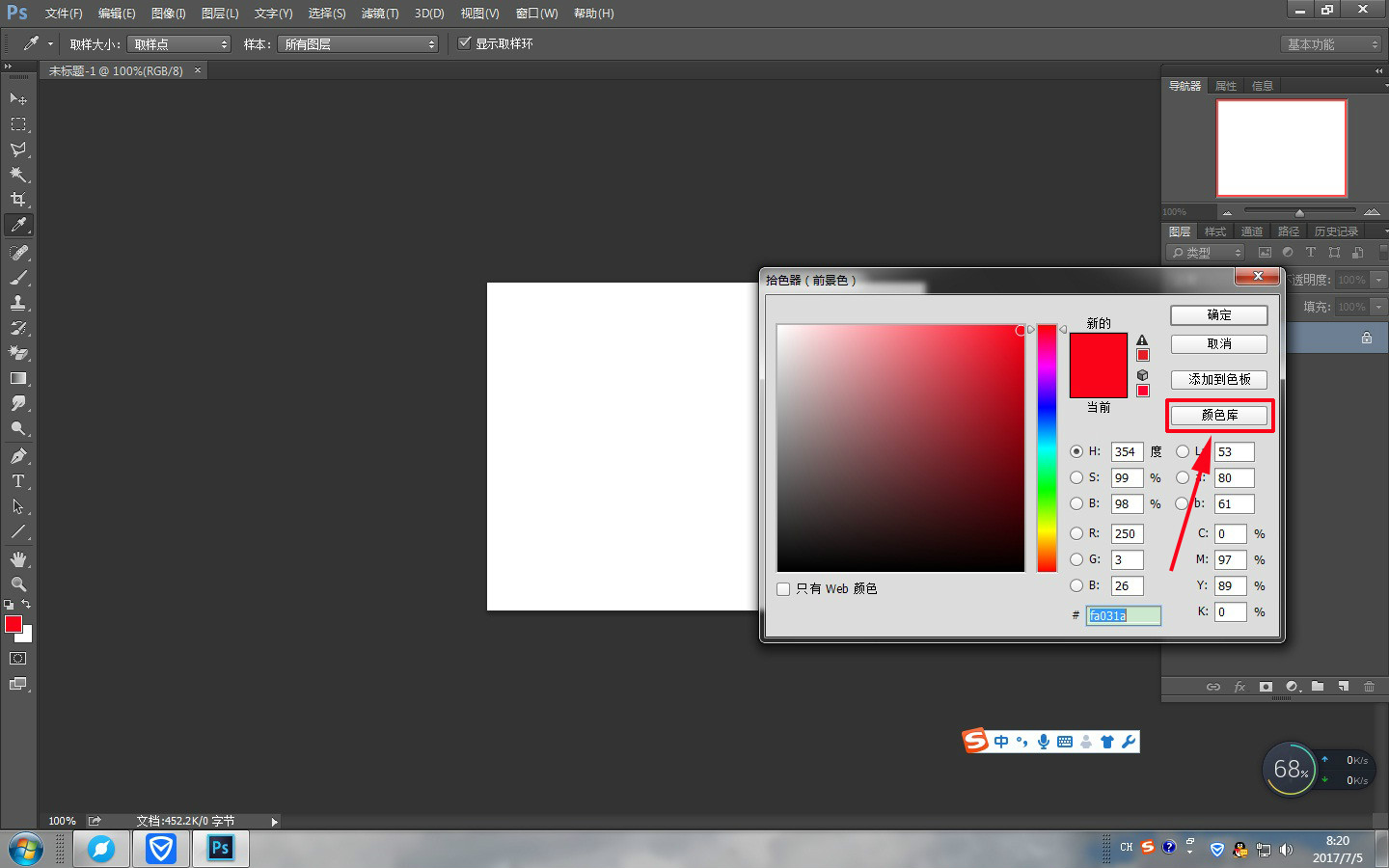Image resolution: width=1389 pixels, height=868 pixels.
Task: Open the 颜色库 color libraries
Action: [1219, 416]
